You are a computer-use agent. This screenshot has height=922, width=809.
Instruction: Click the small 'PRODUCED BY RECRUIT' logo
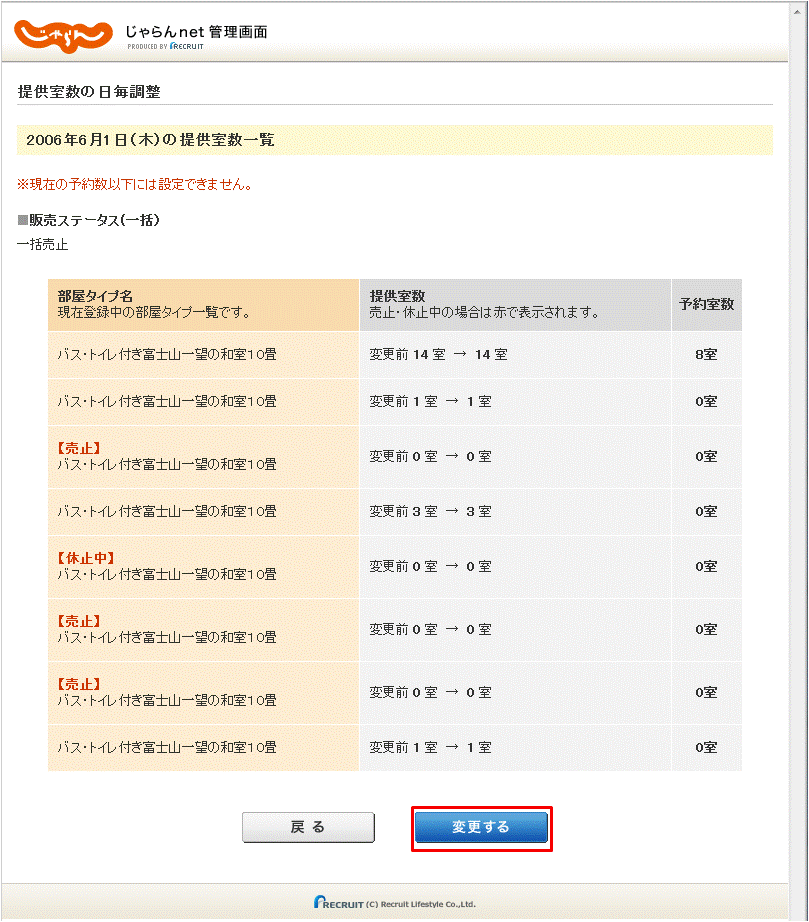click(165, 46)
